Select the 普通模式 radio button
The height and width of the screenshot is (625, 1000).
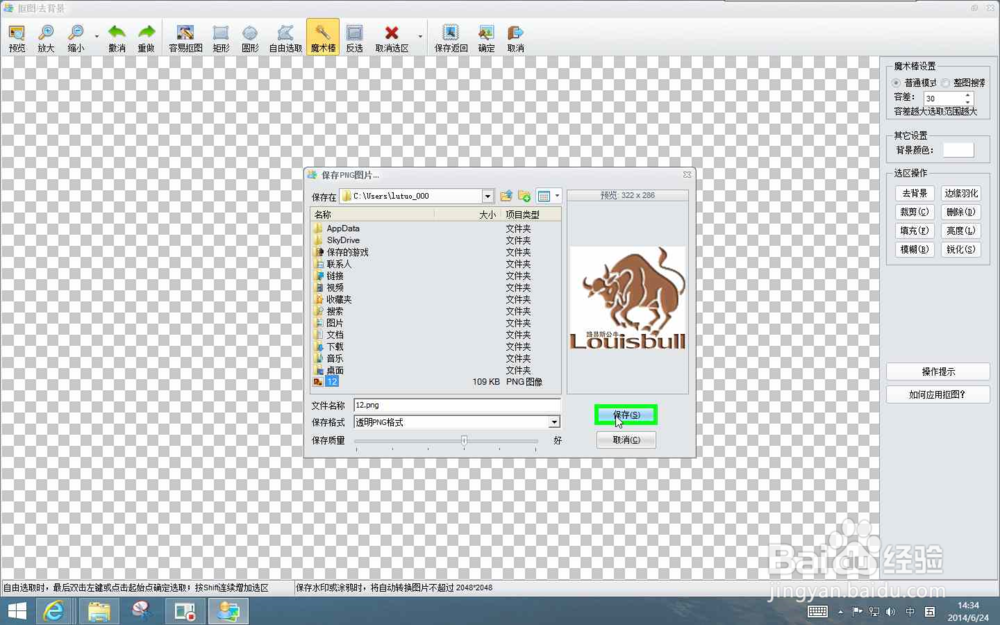pyautogui.click(x=896, y=83)
